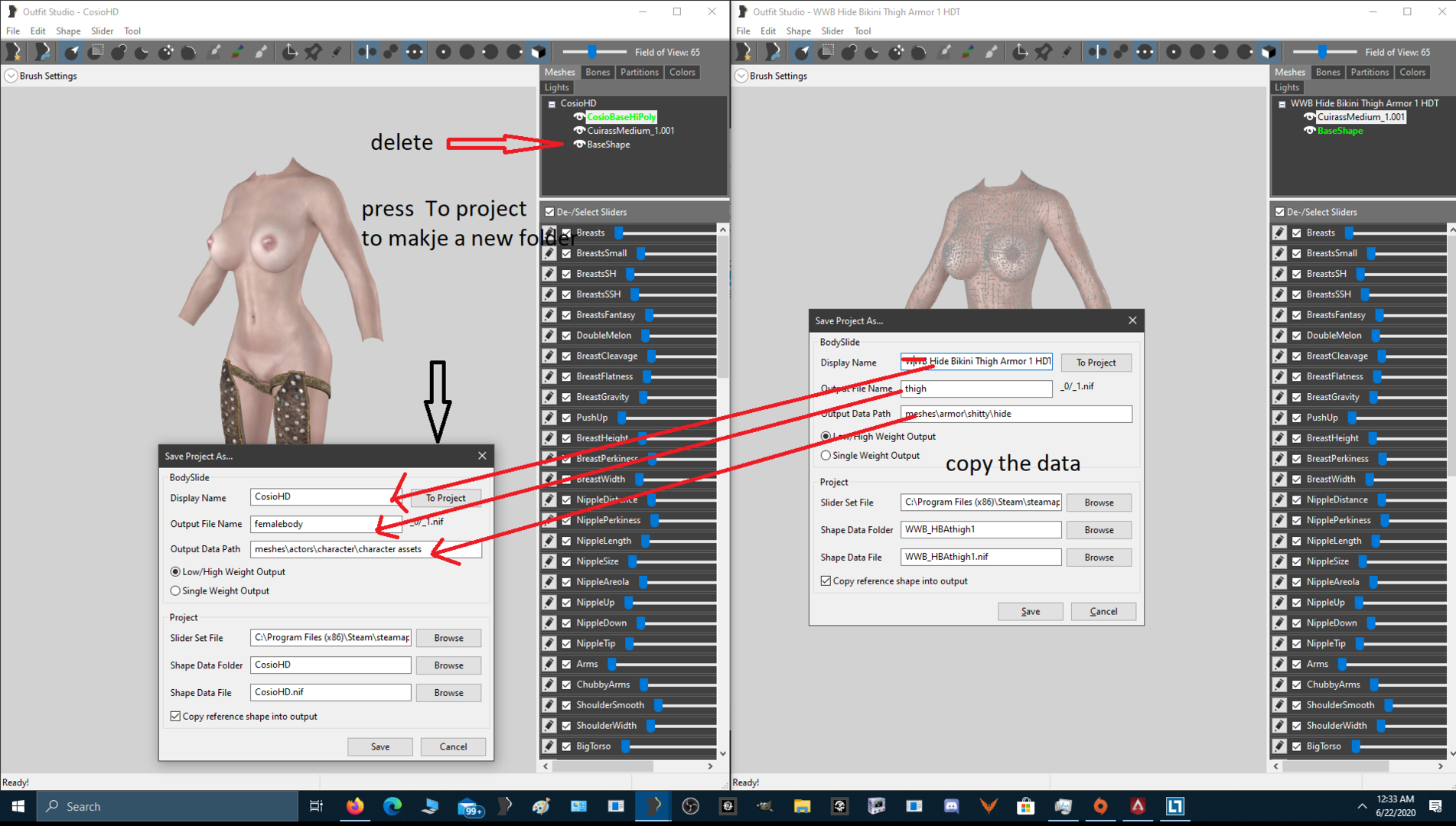Expand Brush Settings in CosioHD window
This screenshot has height=826, width=1456.
click(x=11, y=76)
